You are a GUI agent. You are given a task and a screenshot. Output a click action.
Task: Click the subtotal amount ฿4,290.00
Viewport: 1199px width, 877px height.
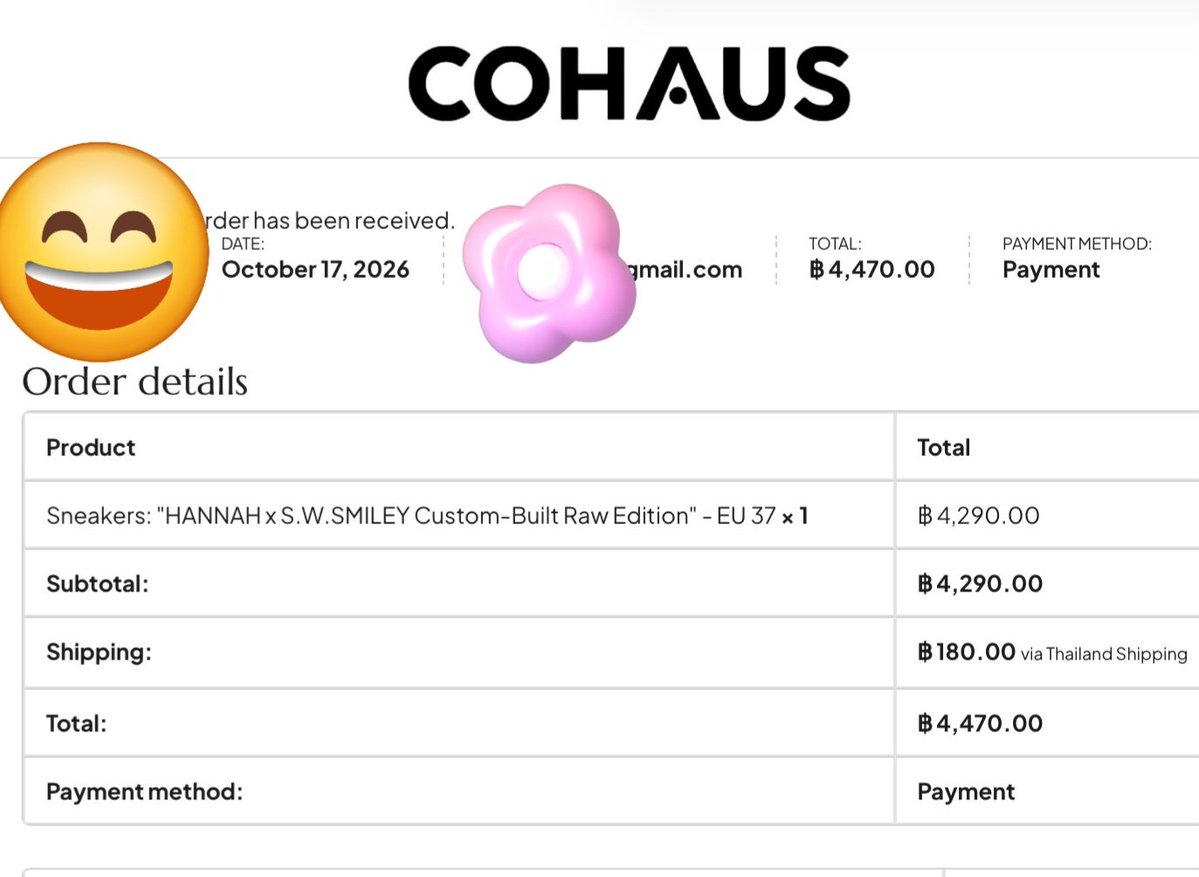980,583
